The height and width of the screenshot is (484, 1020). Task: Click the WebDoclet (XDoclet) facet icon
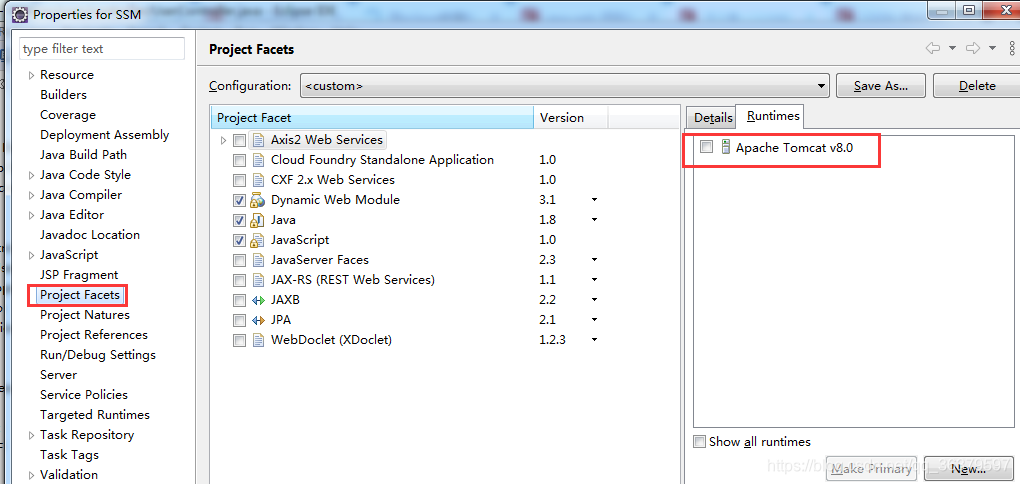coord(259,340)
